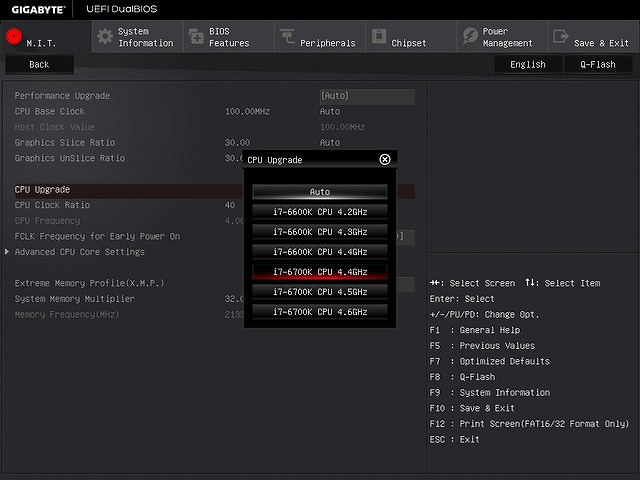Click the F5 Previous Values hint
The width and height of the screenshot is (640, 480).
(482, 346)
